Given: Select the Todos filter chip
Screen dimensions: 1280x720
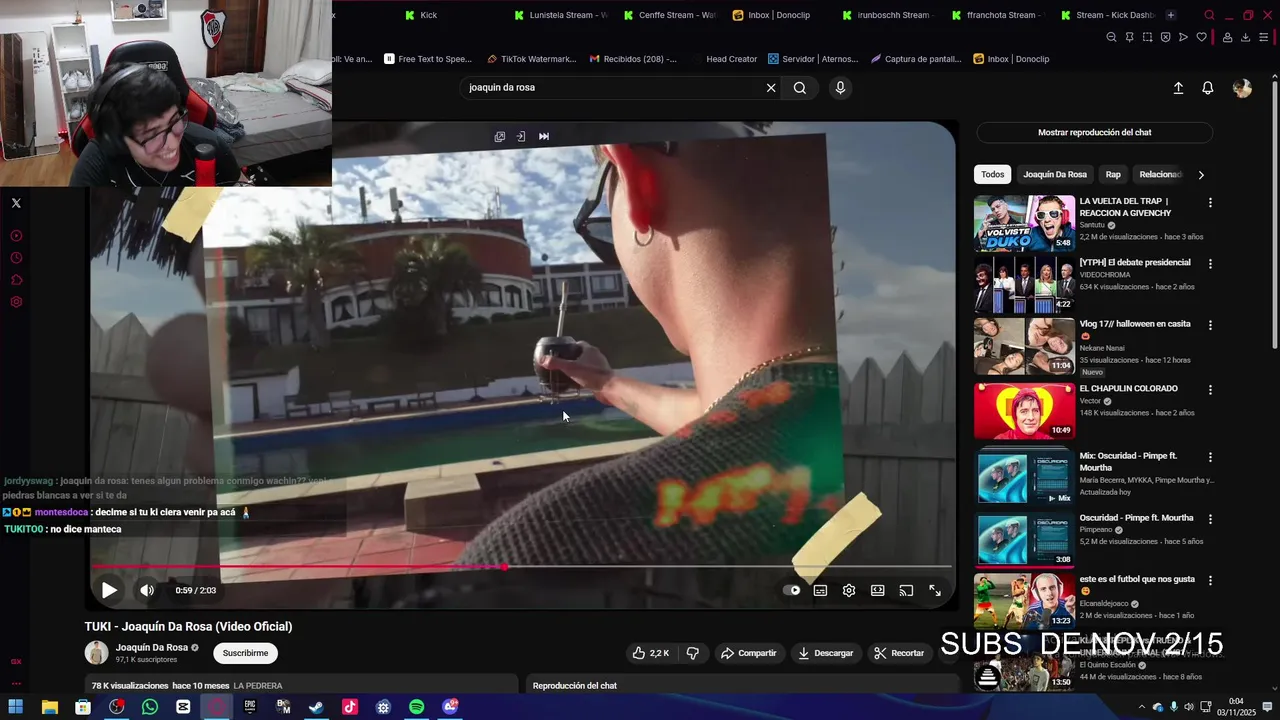Looking at the screenshot, I should (992, 174).
